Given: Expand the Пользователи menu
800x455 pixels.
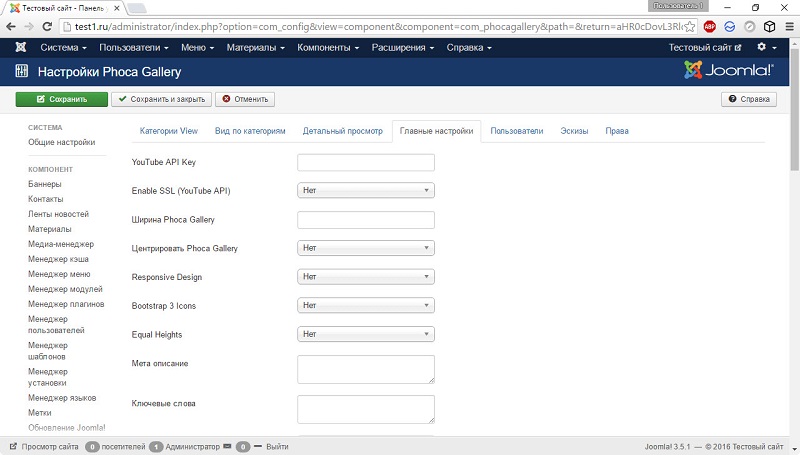Looking at the screenshot, I should pyautogui.click(x=134, y=47).
